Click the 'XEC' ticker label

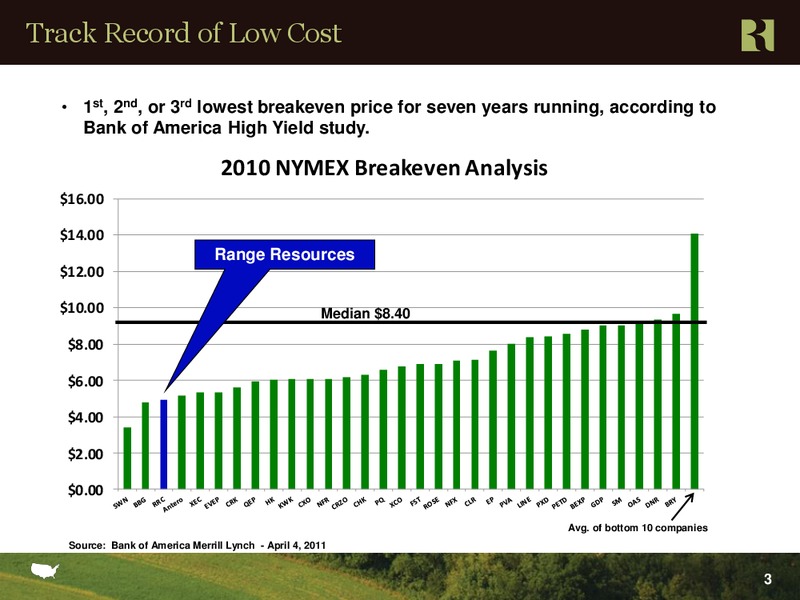pyautogui.click(x=195, y=502)
